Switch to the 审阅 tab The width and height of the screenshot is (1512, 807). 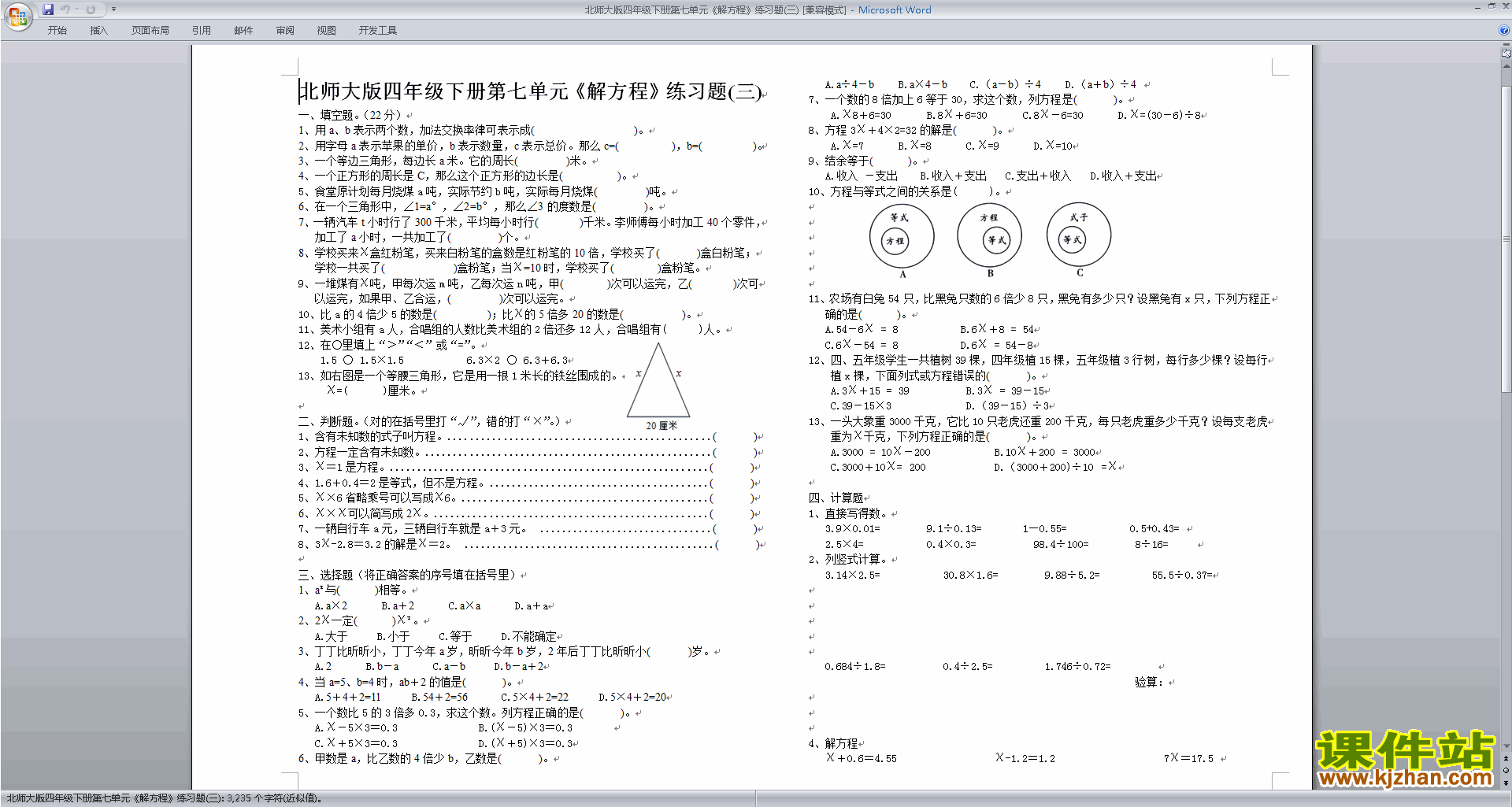click(285, 31)
